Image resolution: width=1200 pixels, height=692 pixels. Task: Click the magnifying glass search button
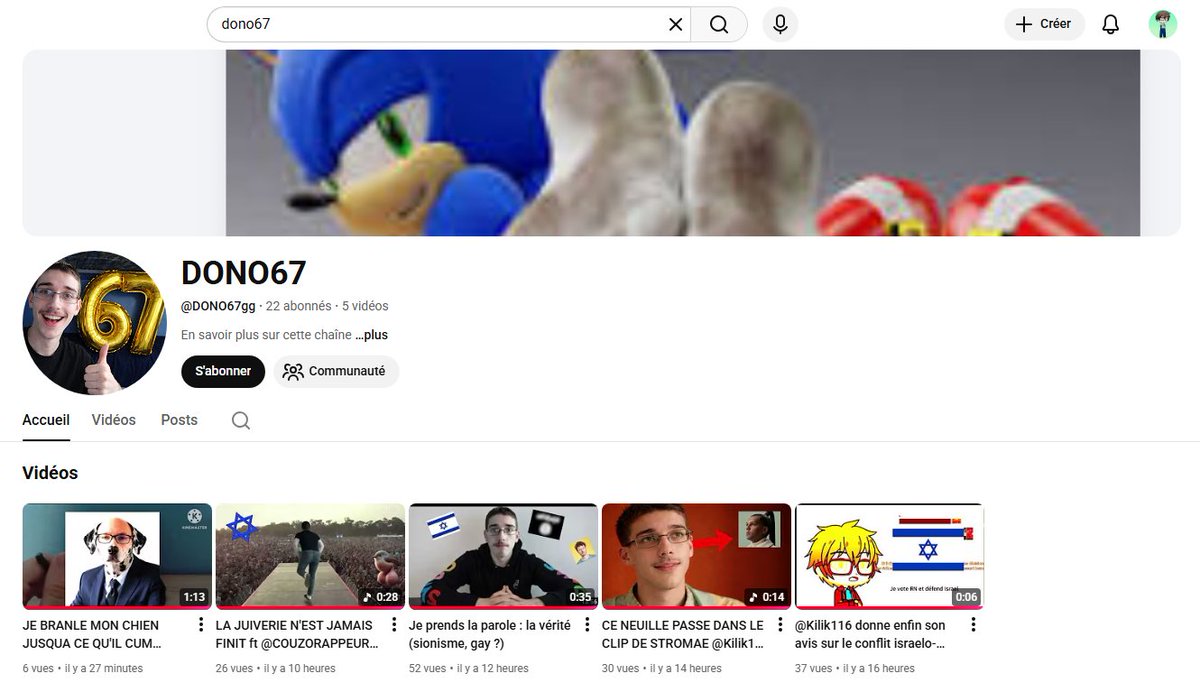pos(719,25)
